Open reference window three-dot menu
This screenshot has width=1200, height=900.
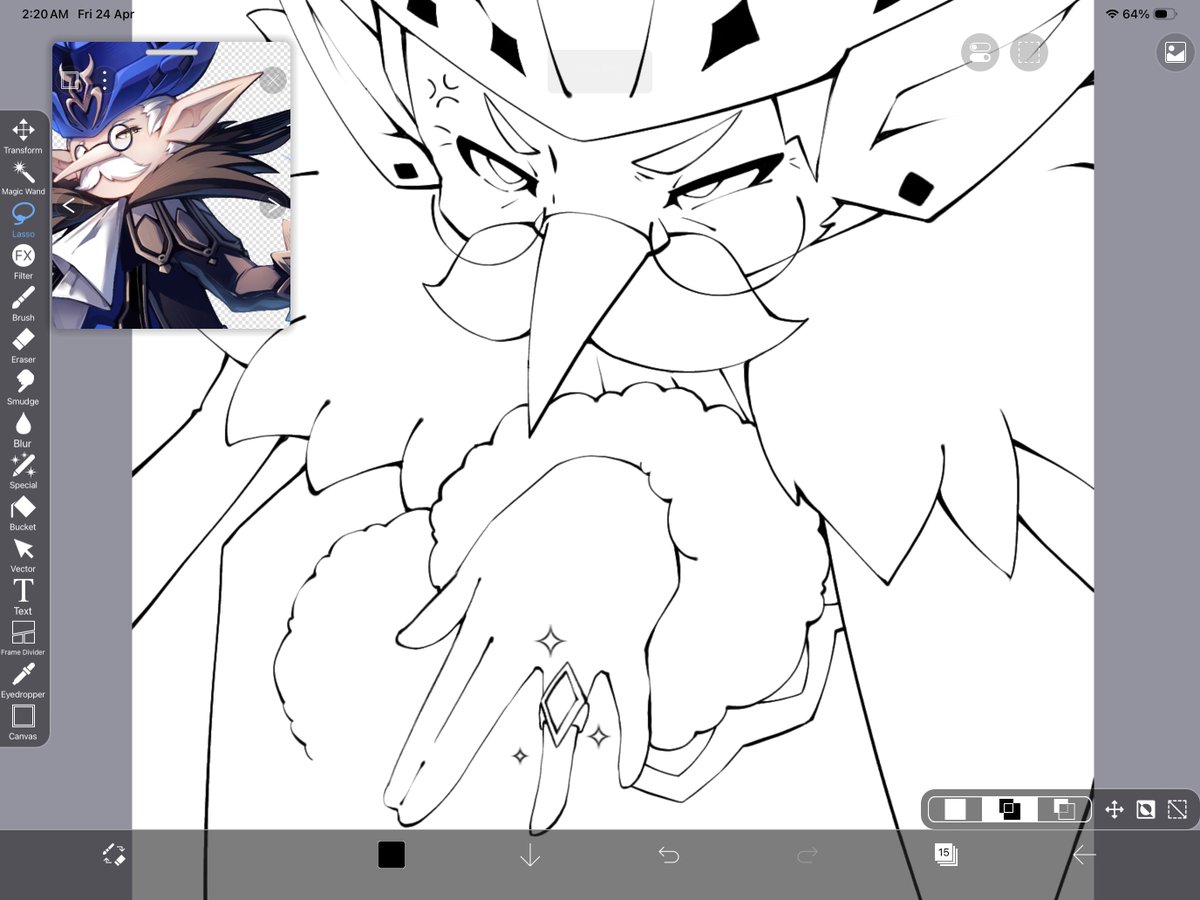point(104,80)
